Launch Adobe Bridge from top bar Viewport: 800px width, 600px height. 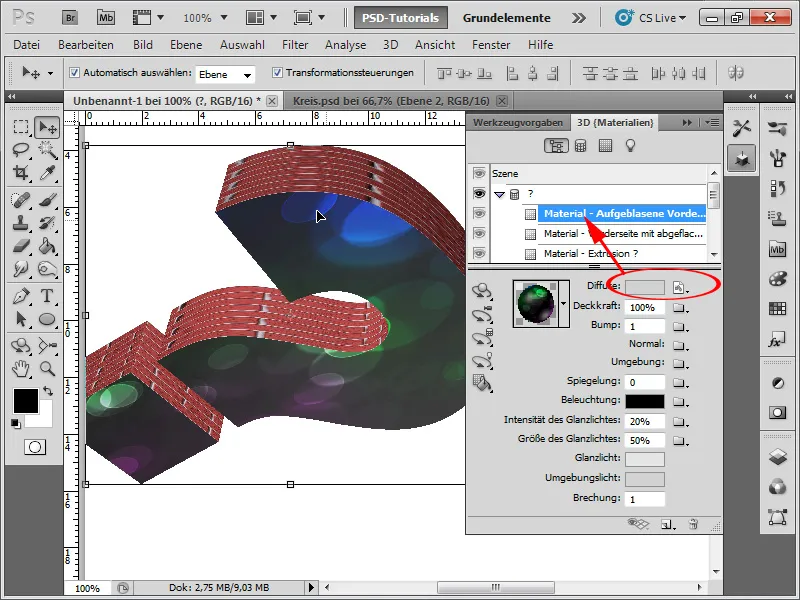(x=70, y=18)
